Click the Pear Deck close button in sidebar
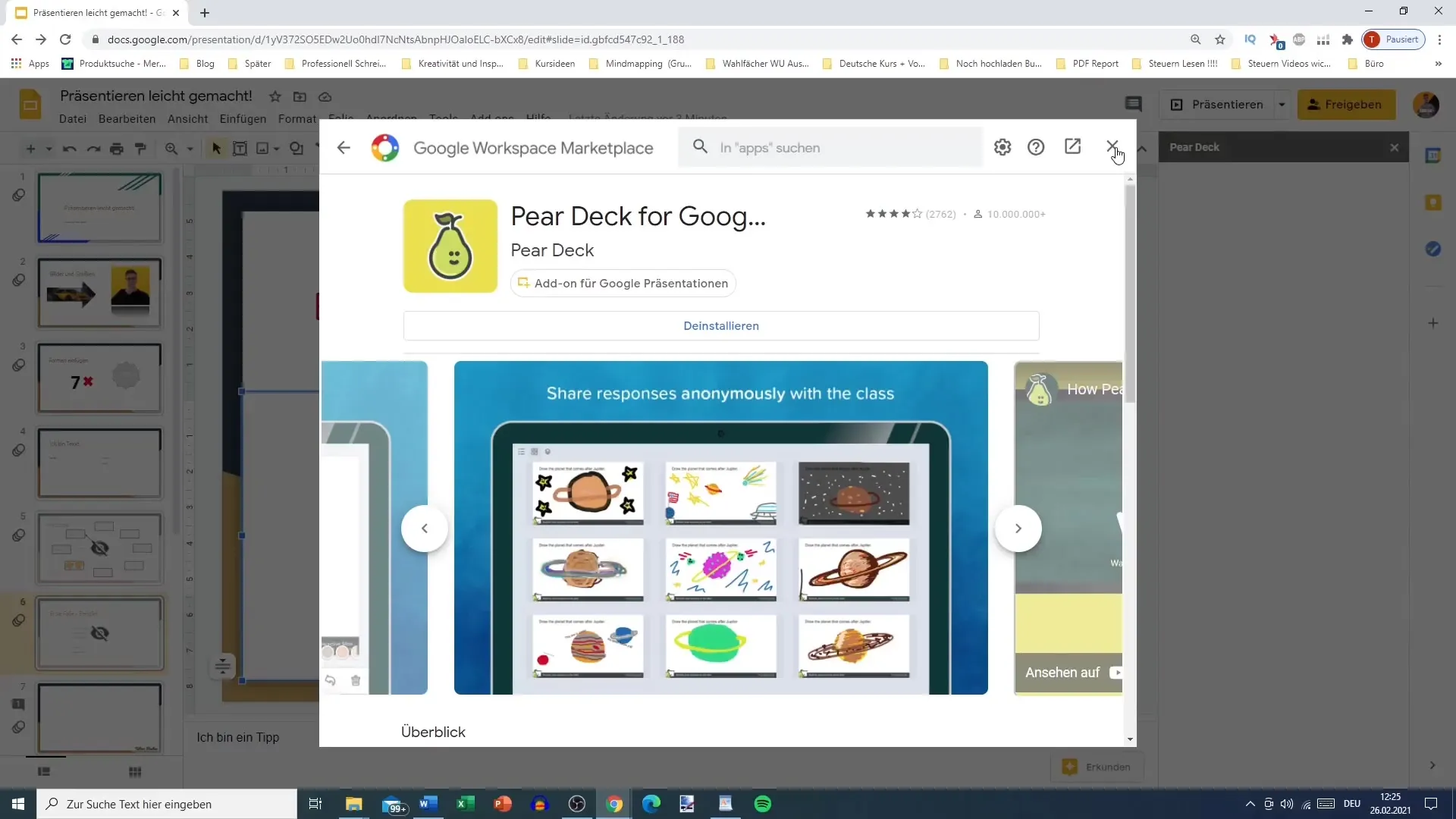Viewport: 1456px width, 819px height. pyautogui.click(x=1395, y=147)
